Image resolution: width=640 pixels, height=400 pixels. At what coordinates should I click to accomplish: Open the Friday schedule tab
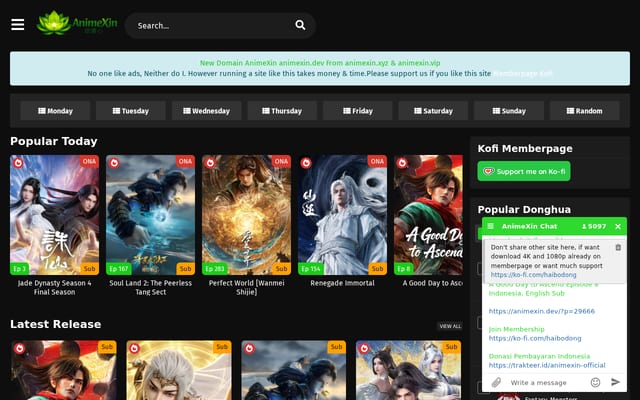(358, 111)
